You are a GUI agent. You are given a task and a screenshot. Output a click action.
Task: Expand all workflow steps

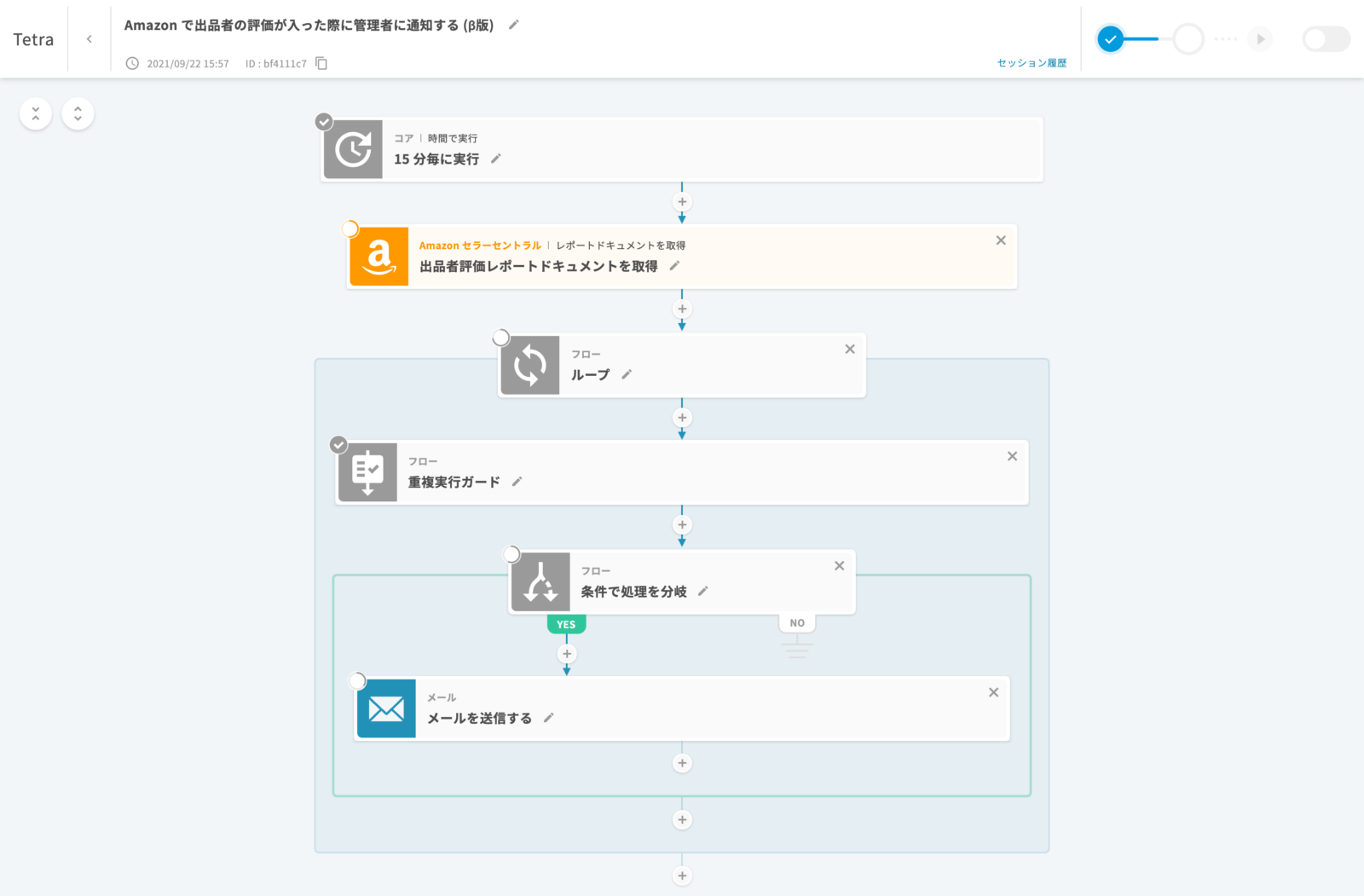[x=78, y=113]
